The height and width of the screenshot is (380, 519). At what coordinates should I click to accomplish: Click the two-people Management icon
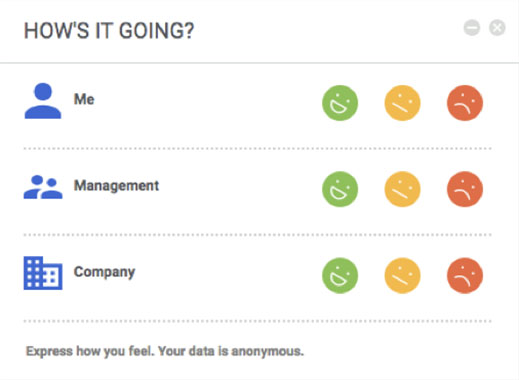[x=43, y=187]
